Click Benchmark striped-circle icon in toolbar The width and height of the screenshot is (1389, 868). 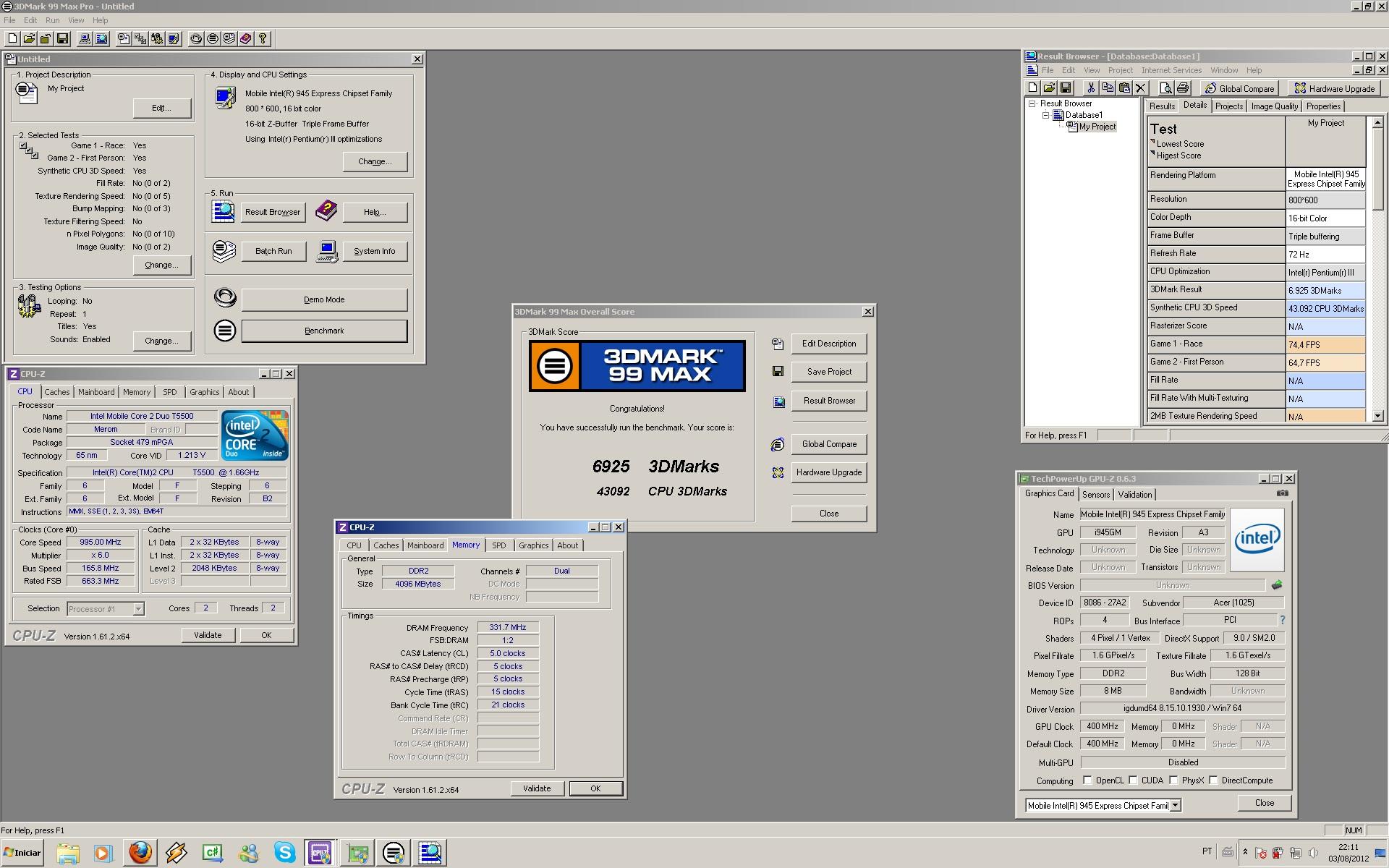213,39
